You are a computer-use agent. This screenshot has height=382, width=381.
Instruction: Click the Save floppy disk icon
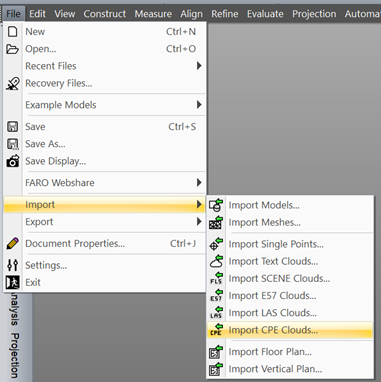pyautogui.click(x=13, y=127)
